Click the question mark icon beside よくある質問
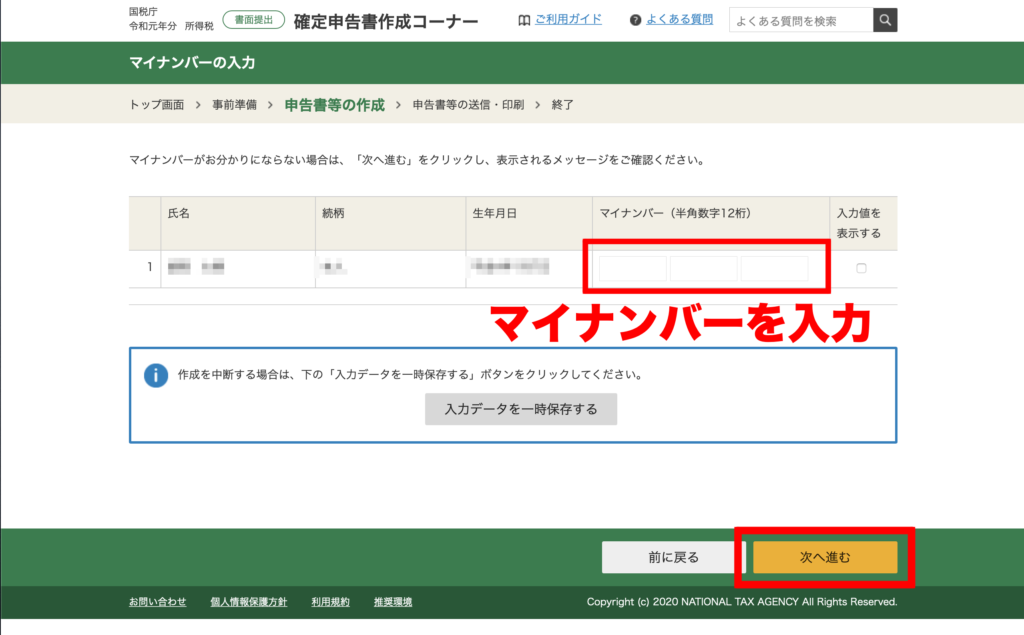Screen dimensions: 1024x635 click(x=635, y=20)
